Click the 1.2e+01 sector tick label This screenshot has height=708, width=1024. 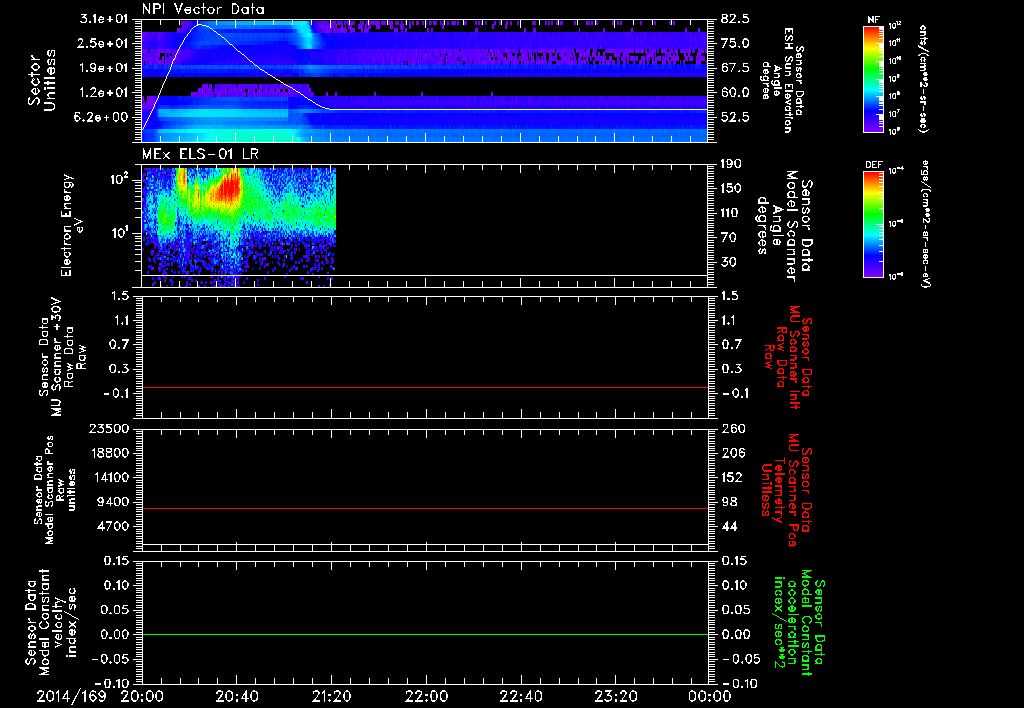[x=104, y=93]
